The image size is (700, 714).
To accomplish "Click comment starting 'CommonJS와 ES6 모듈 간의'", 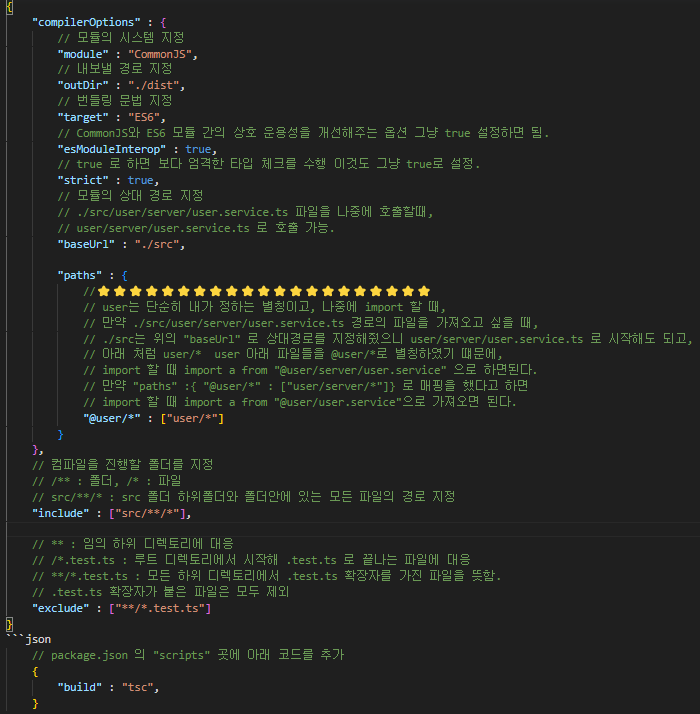I will pos(303,133).
